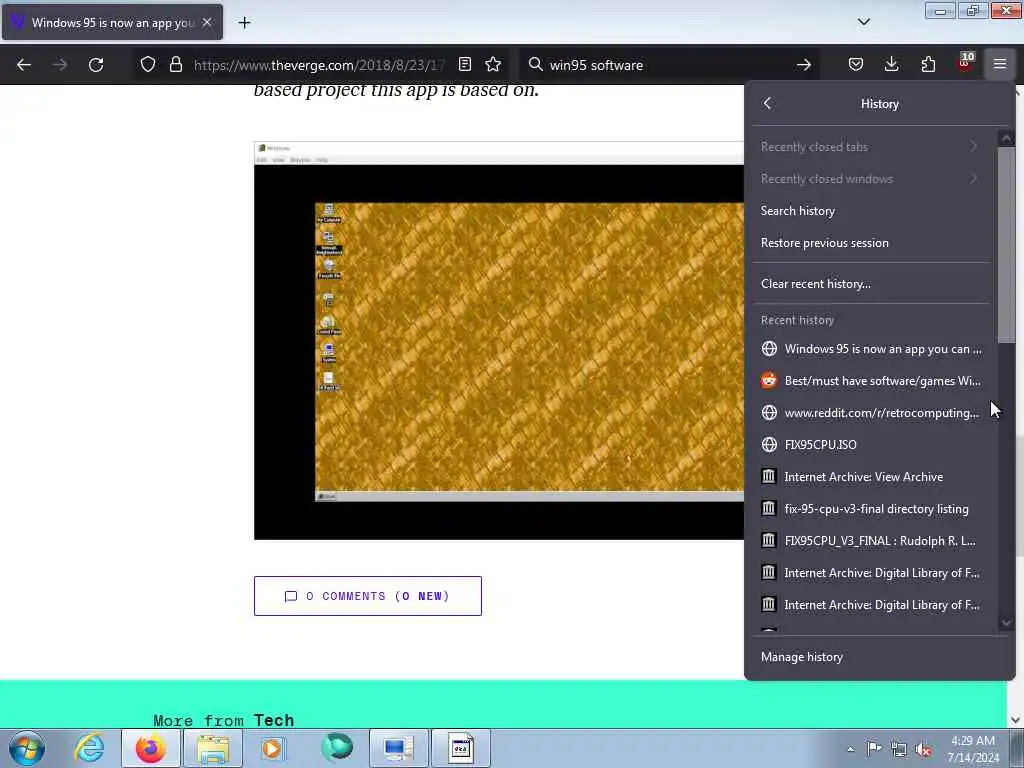Close the Firefox application menu

pos(1000,64)
